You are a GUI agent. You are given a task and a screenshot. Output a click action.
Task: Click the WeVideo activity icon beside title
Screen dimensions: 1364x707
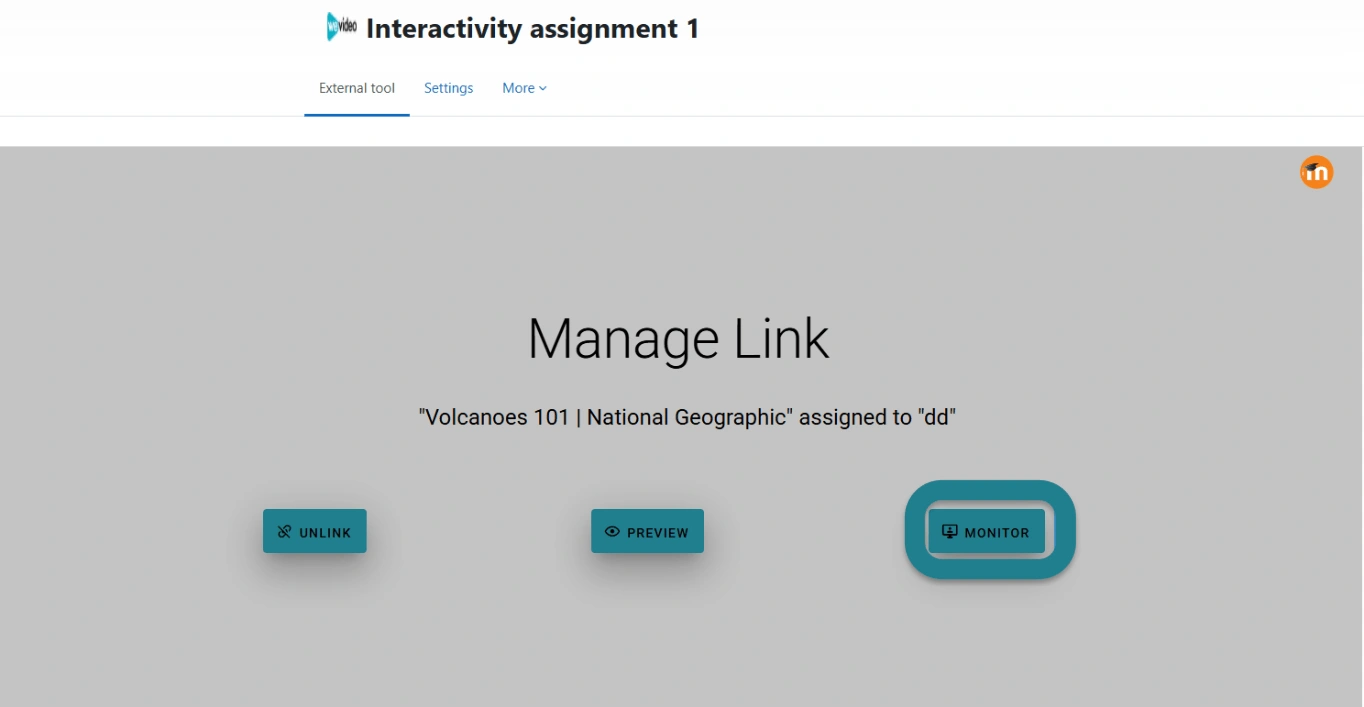pos(341,27)
